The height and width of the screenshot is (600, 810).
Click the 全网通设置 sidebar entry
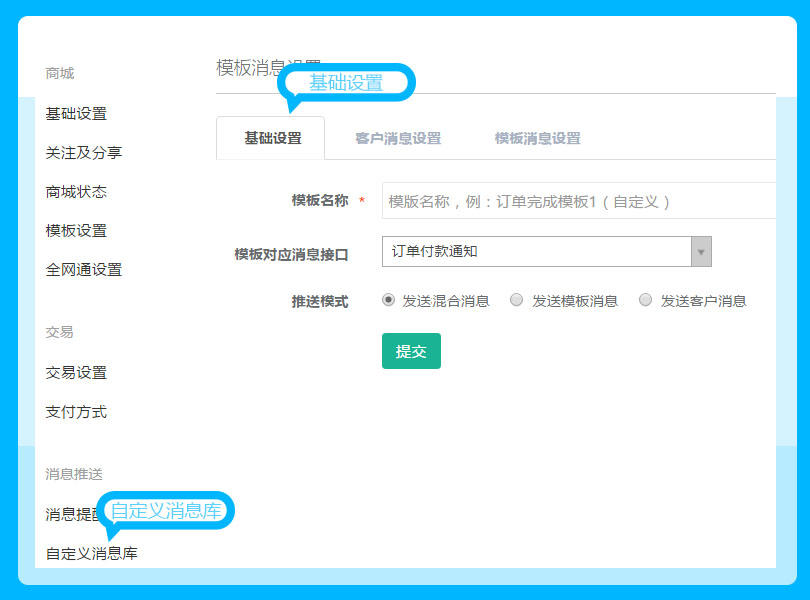[x=84, y=270]
